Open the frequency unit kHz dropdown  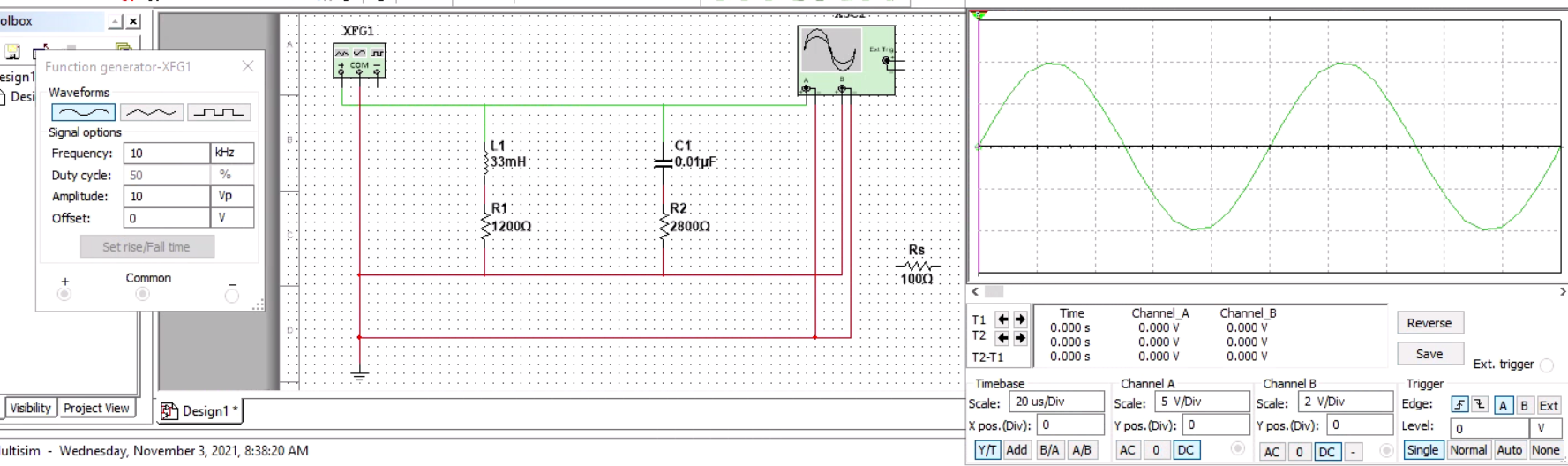pyautogui.click(x=233, y=153)
